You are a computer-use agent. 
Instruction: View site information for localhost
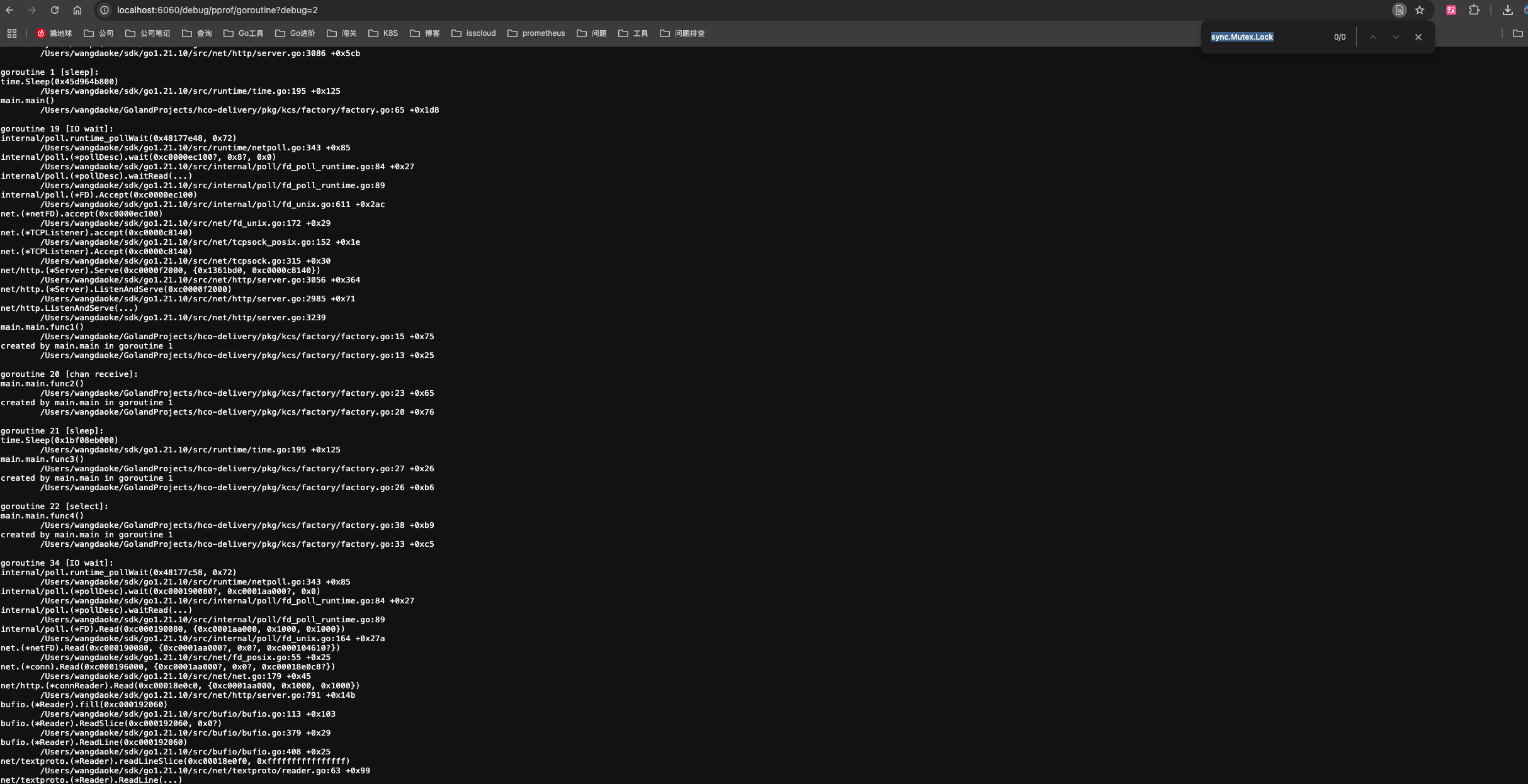pos(105,10)
